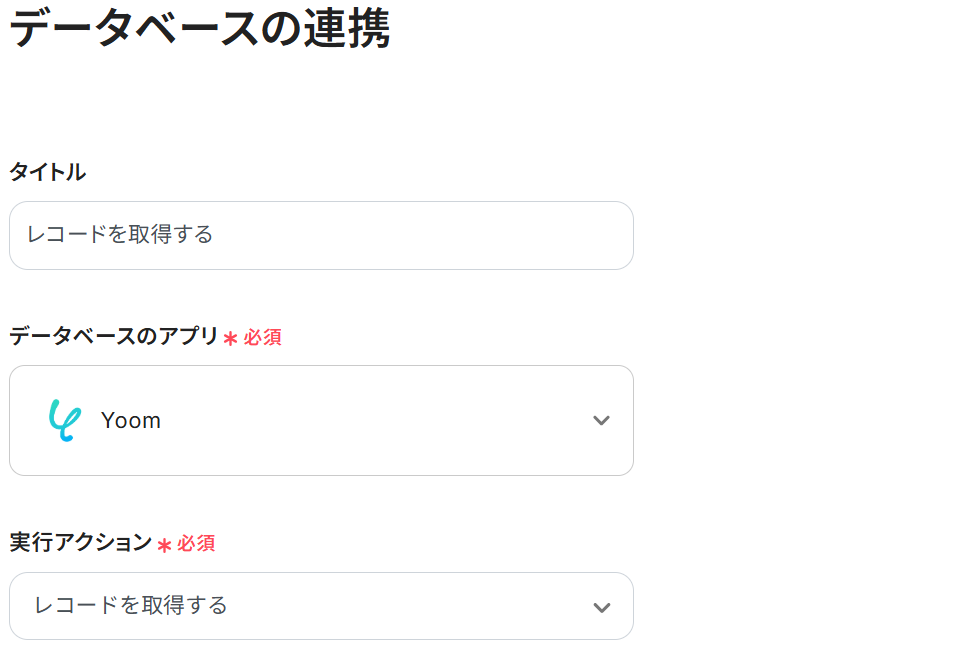This screenshot has width=965, height=653.
Task: Expand the 実行アクション dropdown chevron
Action: coord(601,606)
